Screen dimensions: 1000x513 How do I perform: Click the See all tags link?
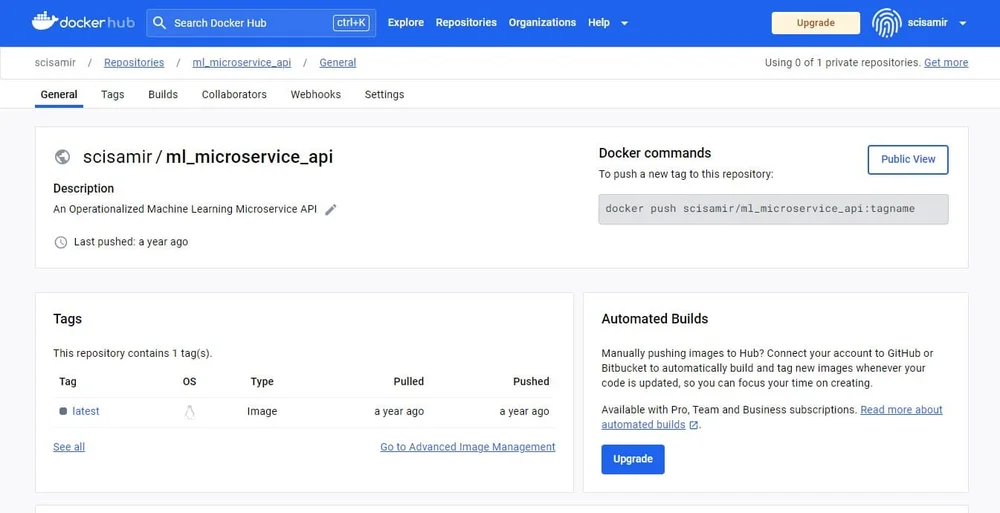point(69,447)
